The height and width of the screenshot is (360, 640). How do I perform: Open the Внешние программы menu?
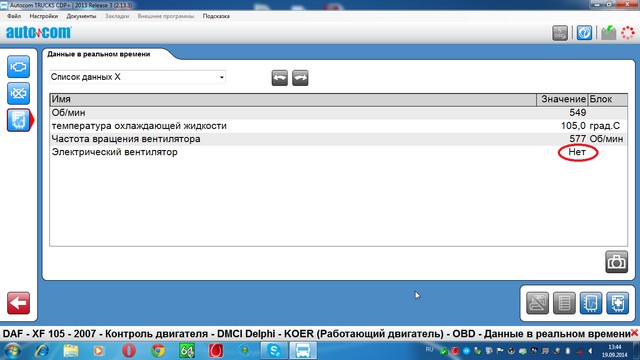[166, 16]
